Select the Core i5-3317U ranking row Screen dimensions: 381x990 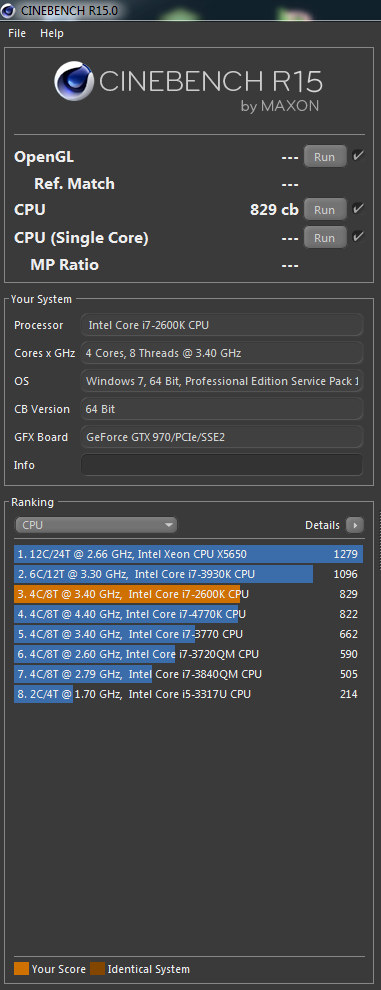coord(188,694)
